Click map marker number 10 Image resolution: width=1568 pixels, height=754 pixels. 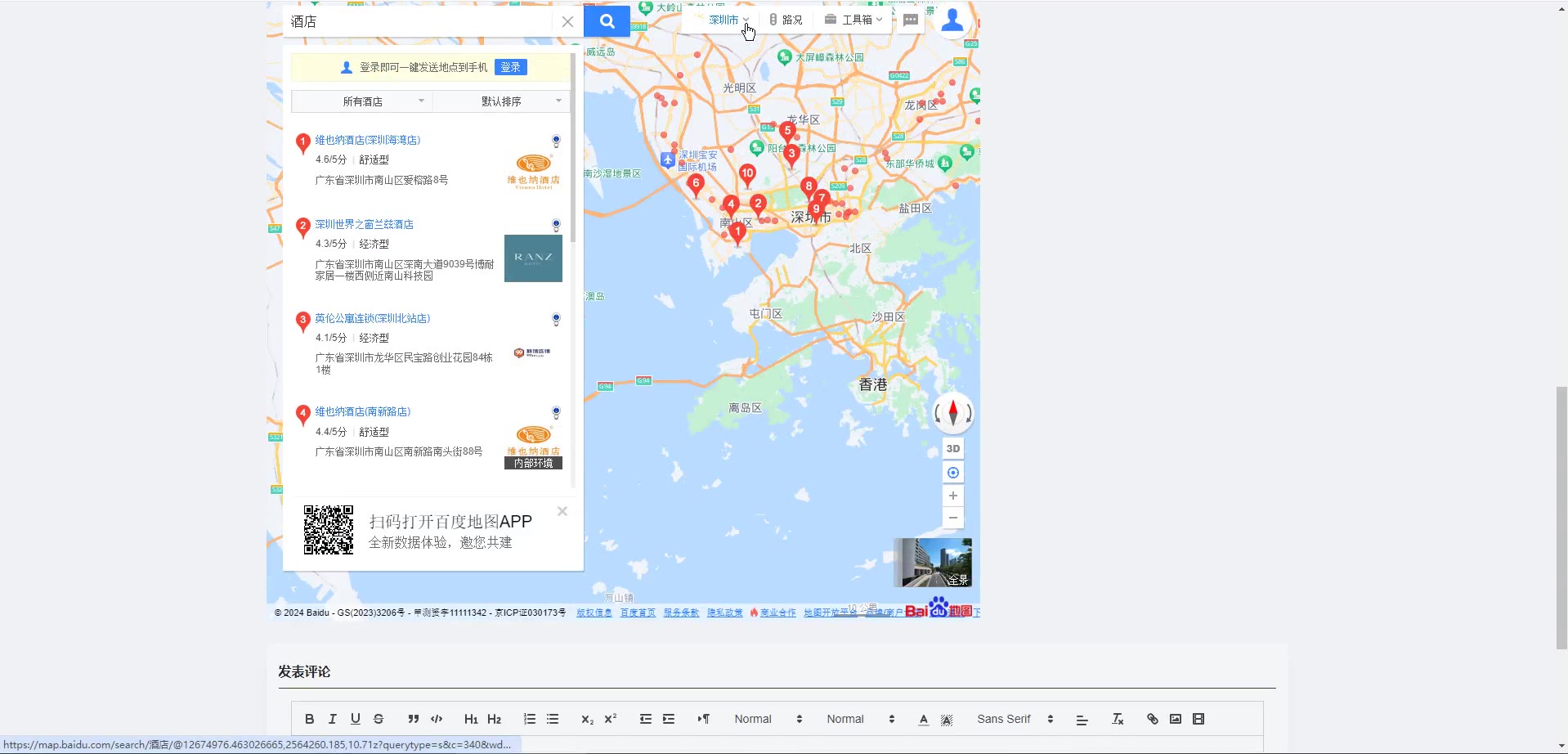[x=747, y=173]
